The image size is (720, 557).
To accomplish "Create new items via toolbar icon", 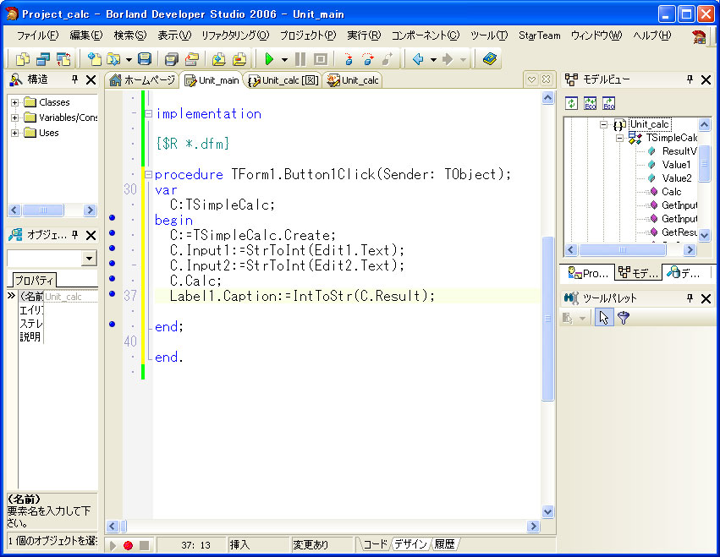I will click(94, 59).
